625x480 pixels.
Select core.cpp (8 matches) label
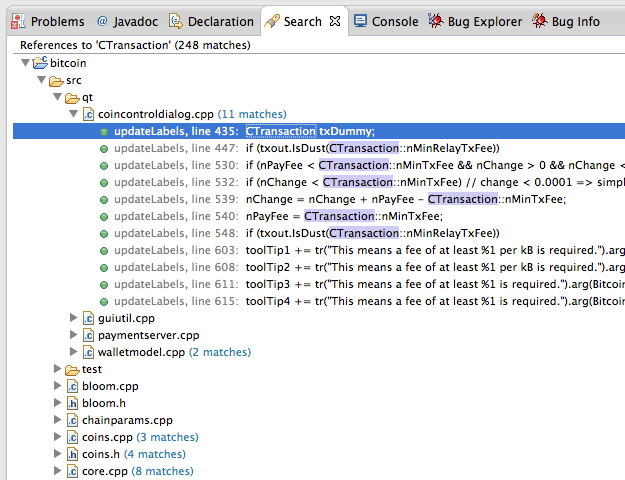[x=138, y=471]
